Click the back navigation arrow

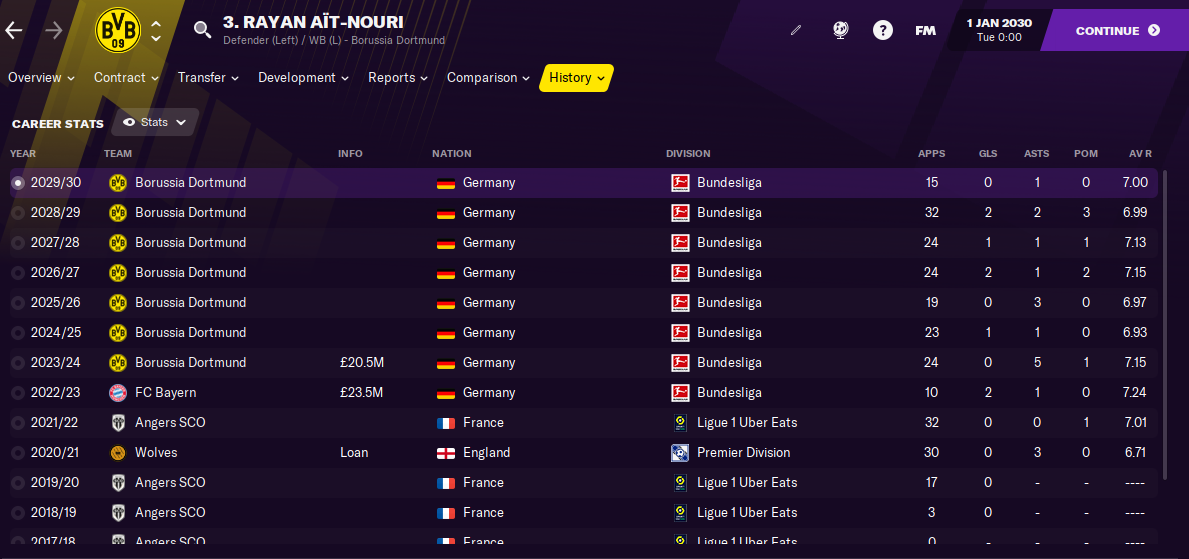[14, 30]
